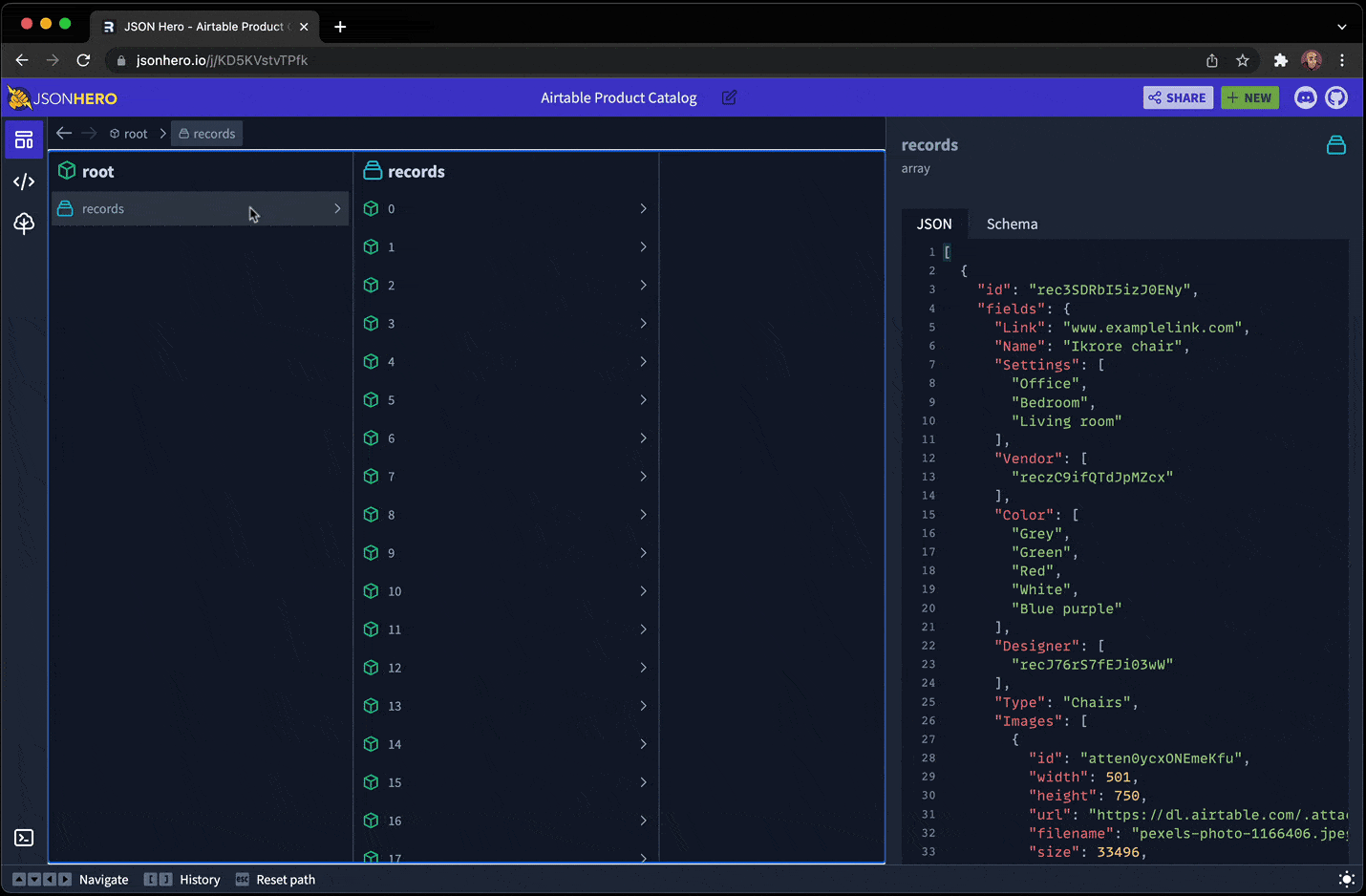
Task: Toggle dark mode with the sun icon
Action: [x=1347, y=879]
